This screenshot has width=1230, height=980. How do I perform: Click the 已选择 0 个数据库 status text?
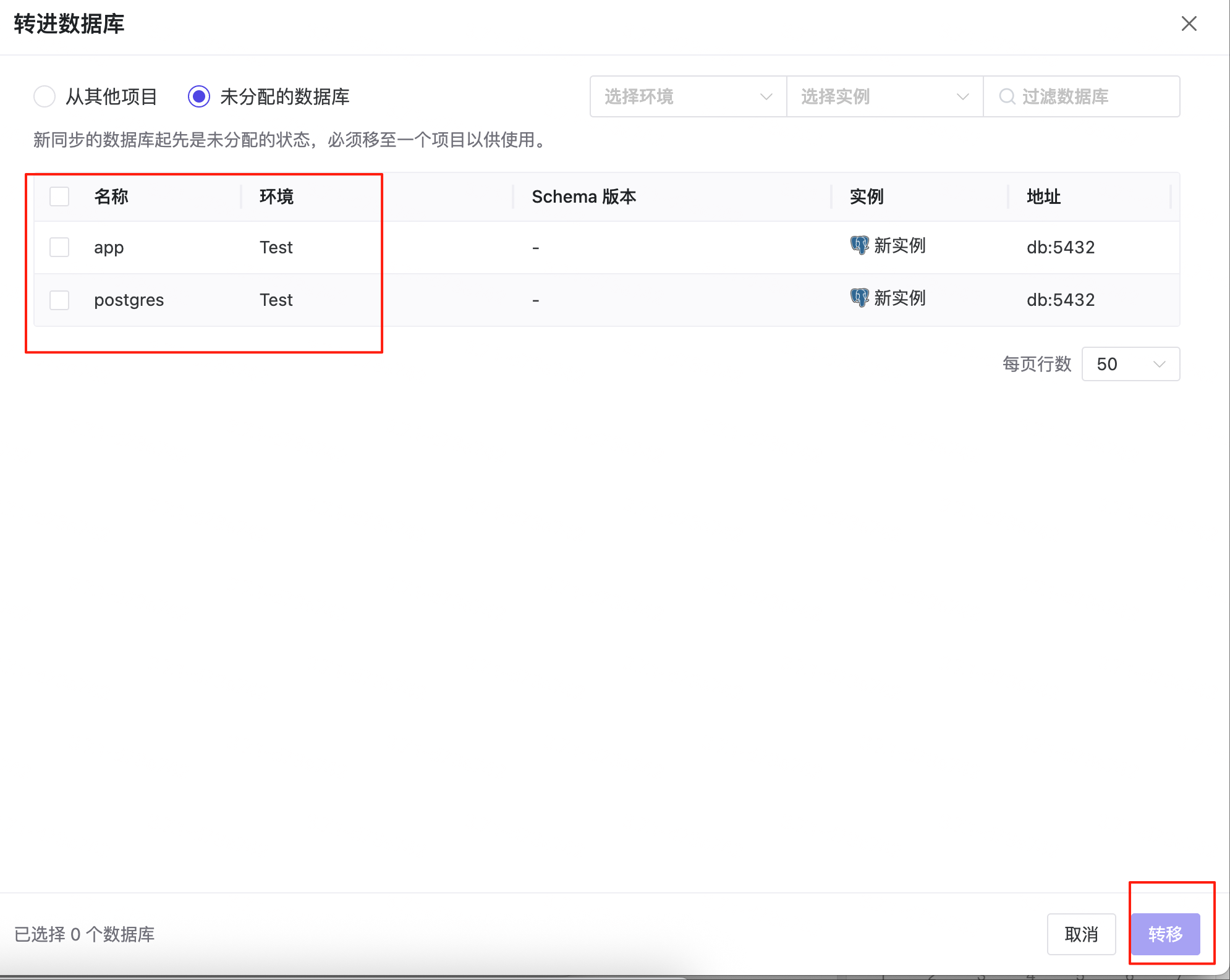click(x=85, y=934)
